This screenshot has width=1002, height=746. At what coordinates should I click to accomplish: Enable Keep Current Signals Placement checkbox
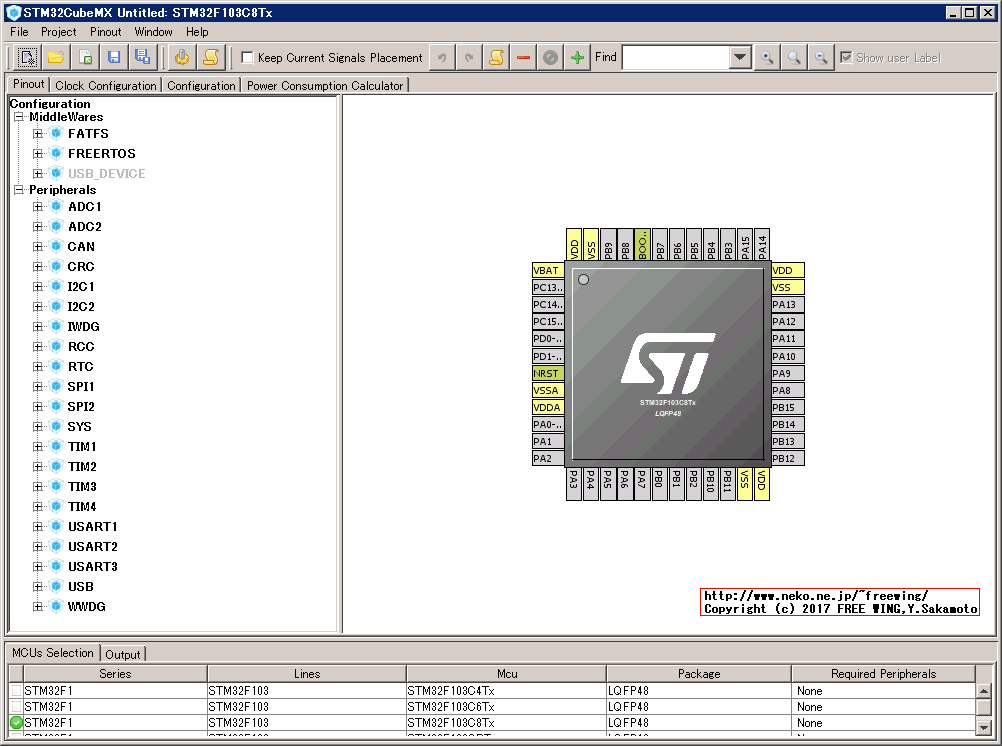(247, 58)
